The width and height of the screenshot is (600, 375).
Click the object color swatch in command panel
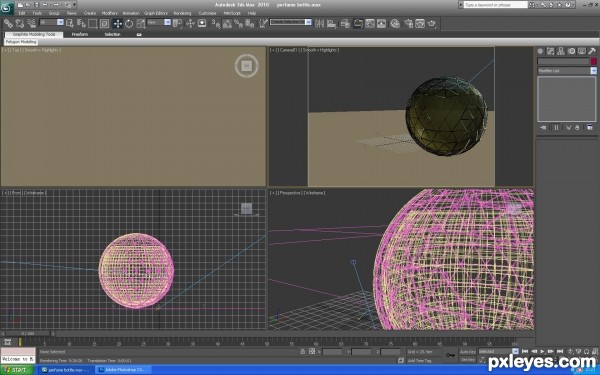pyautogui.click(x=593, y=61)
